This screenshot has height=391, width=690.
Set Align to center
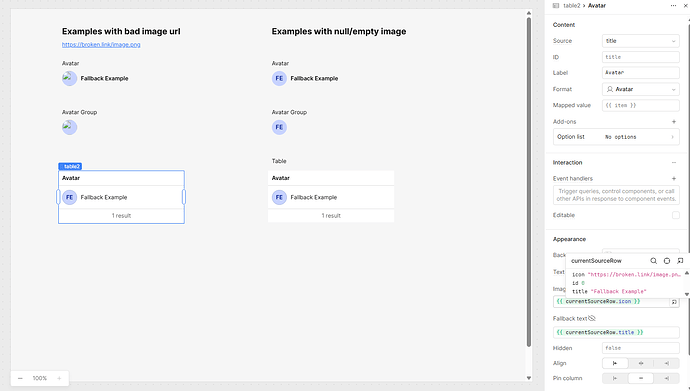(641, 363)
